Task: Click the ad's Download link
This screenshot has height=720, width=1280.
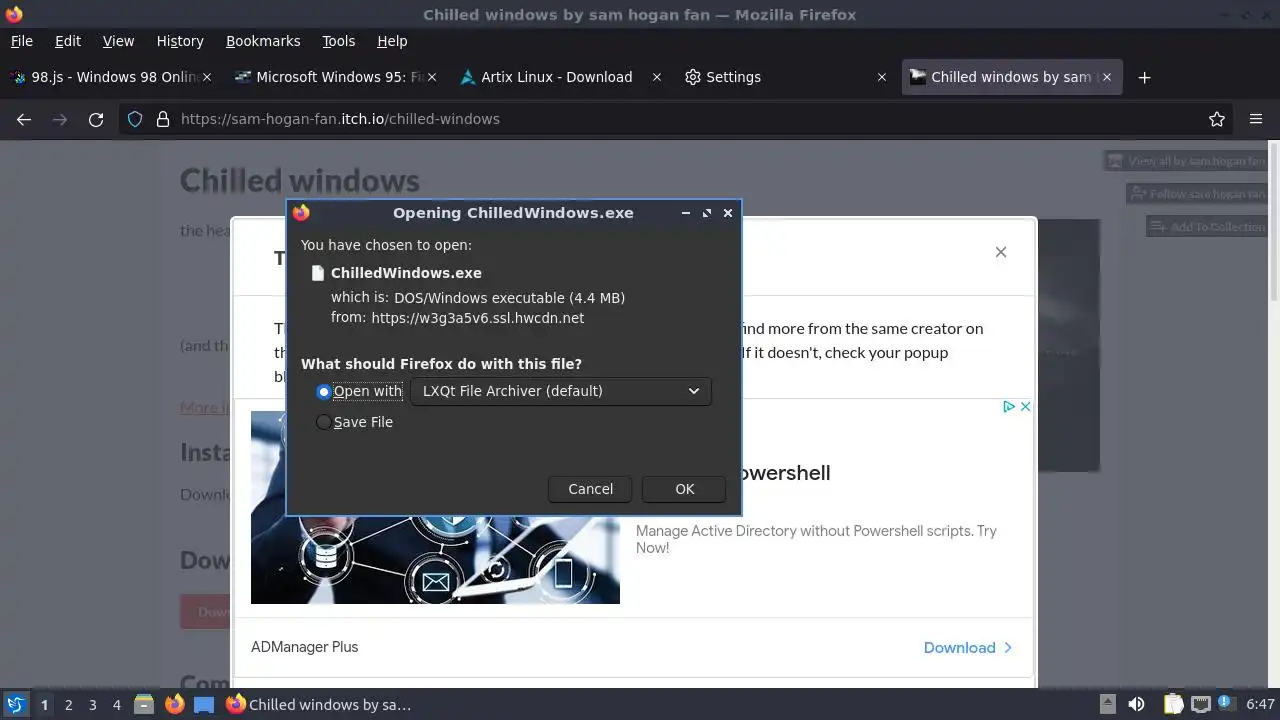Action: coord(968,648)
